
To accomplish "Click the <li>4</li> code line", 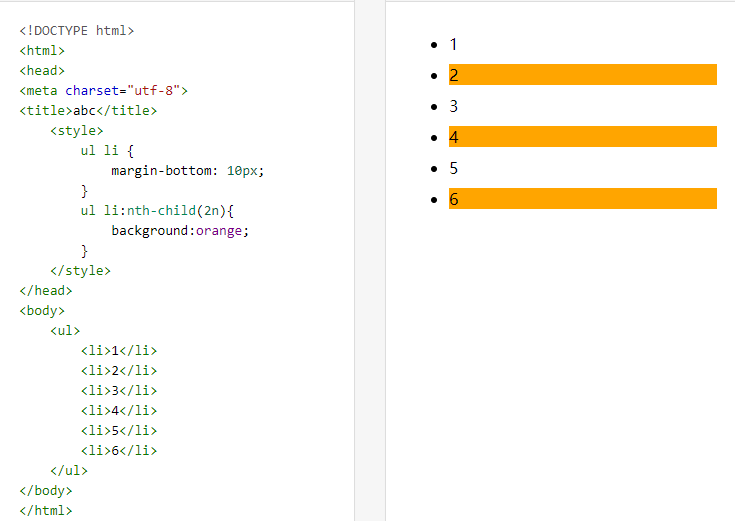I will [119, 411].
